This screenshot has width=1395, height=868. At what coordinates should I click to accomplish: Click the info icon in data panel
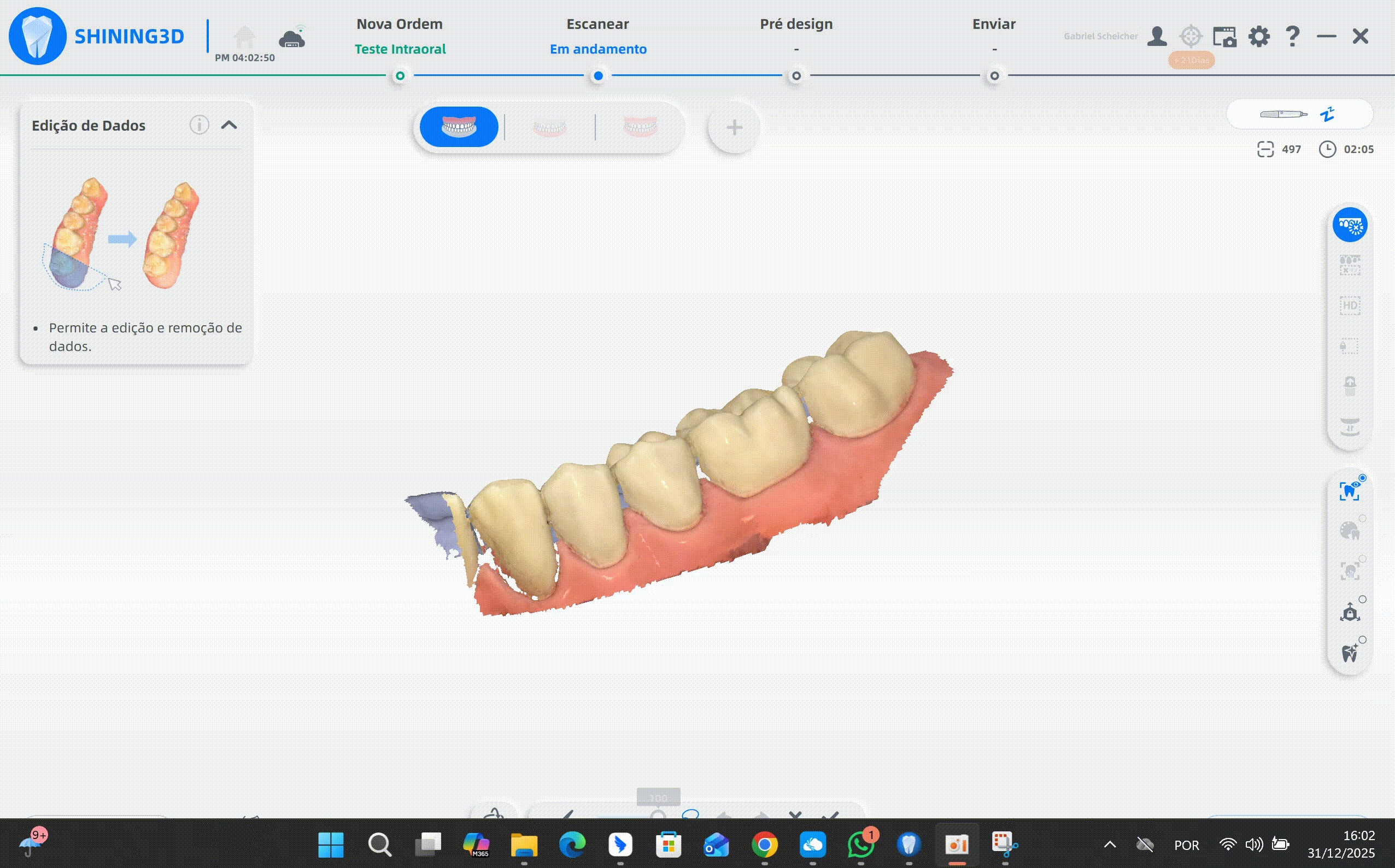pyautogui.click(x=198, y=125)
